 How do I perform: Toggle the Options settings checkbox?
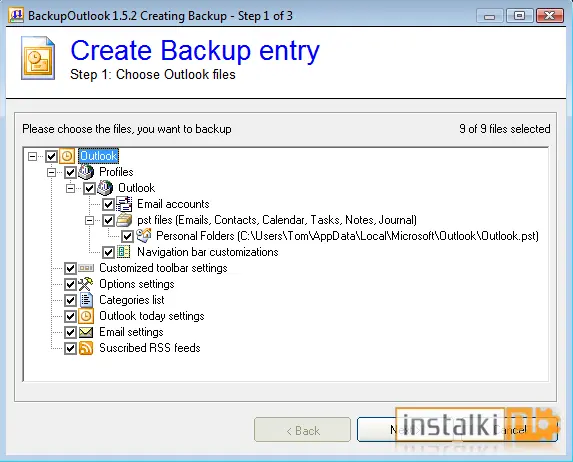[x=70, y=284]
